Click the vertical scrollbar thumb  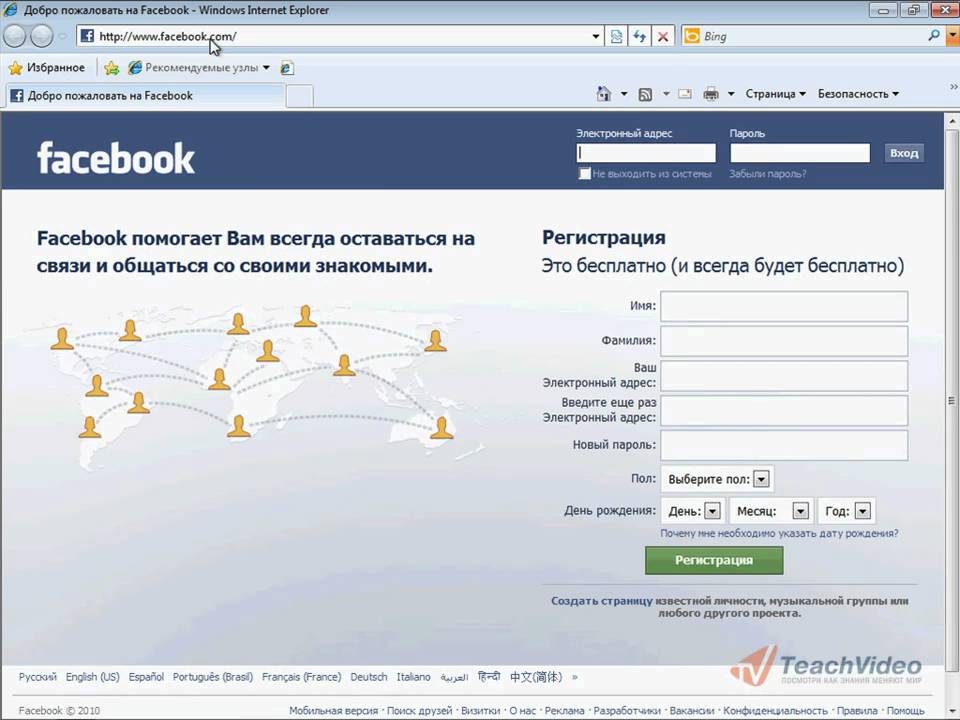(x=951, y=400)
